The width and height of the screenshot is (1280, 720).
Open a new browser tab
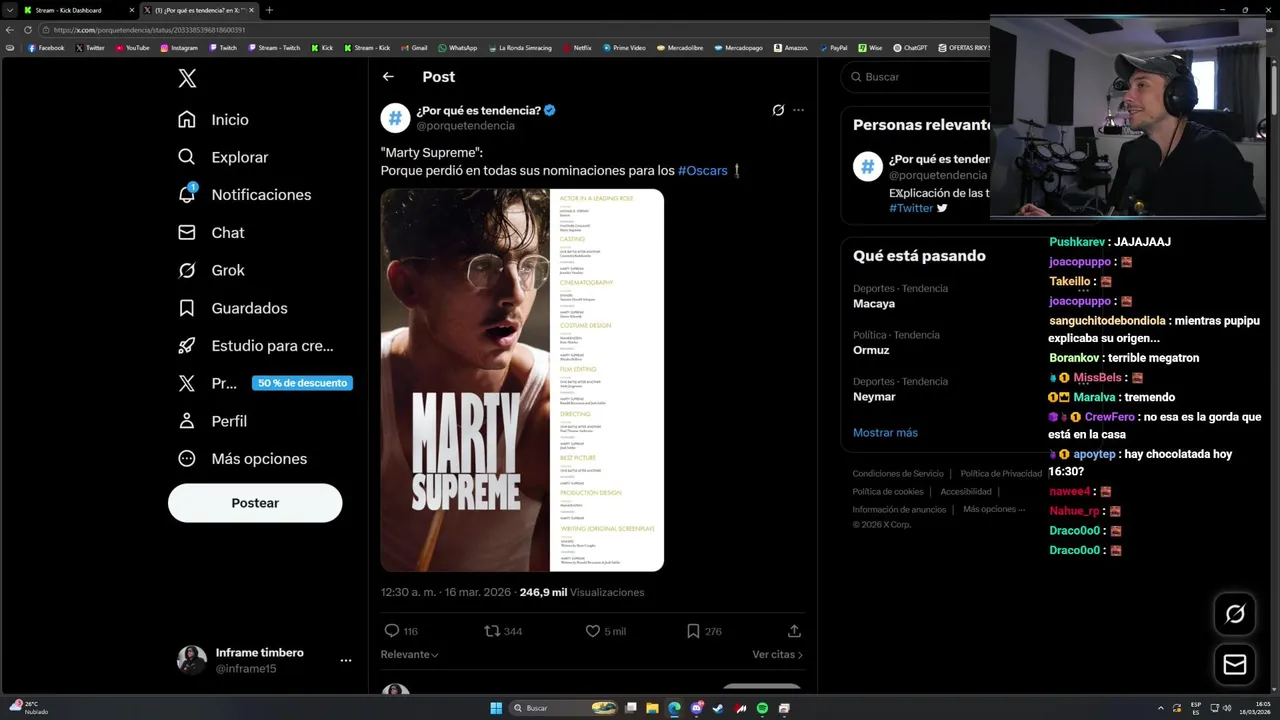(x=269, y=10)
